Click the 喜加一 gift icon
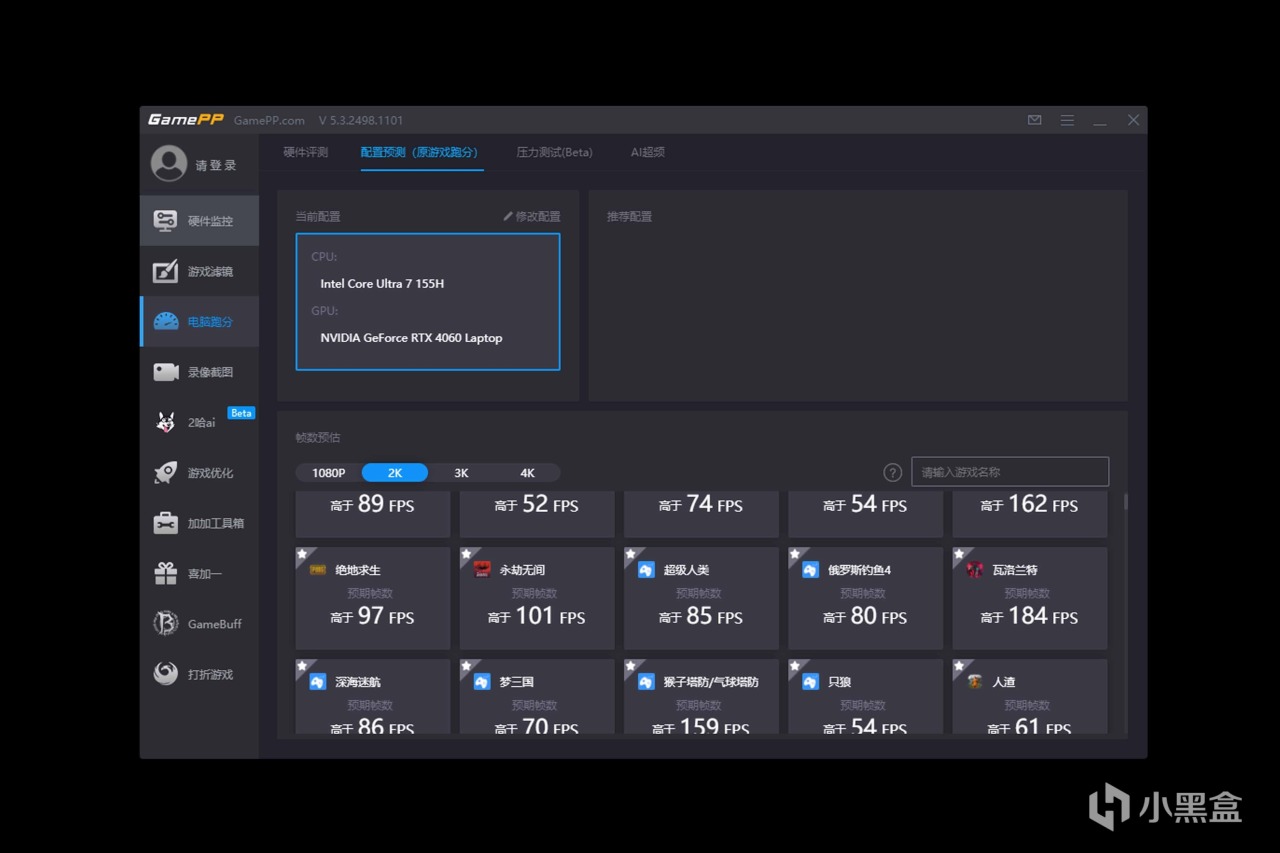This screenshot has width=1280, height=853. point(166,573)
